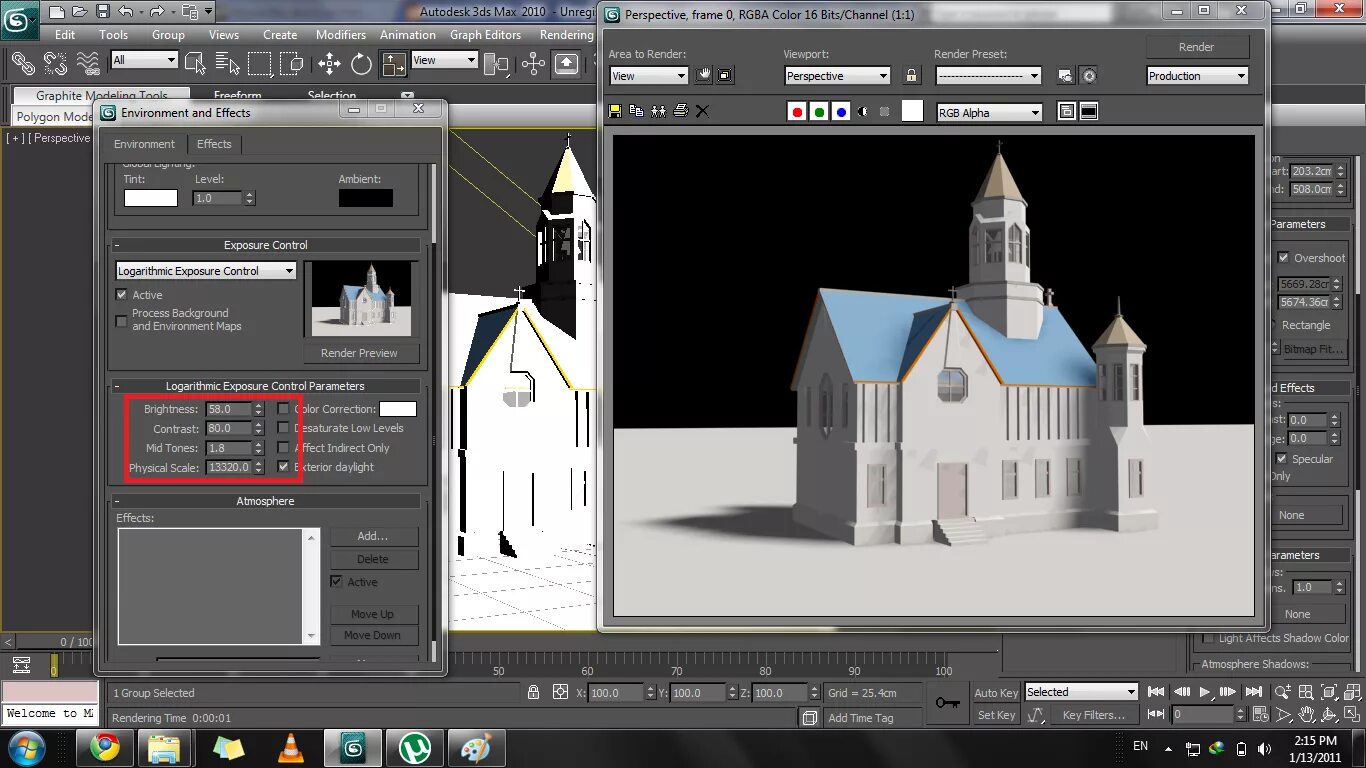Open the Graph Editors menu
Screen dimensions: 1366x768
click(485, 34)
